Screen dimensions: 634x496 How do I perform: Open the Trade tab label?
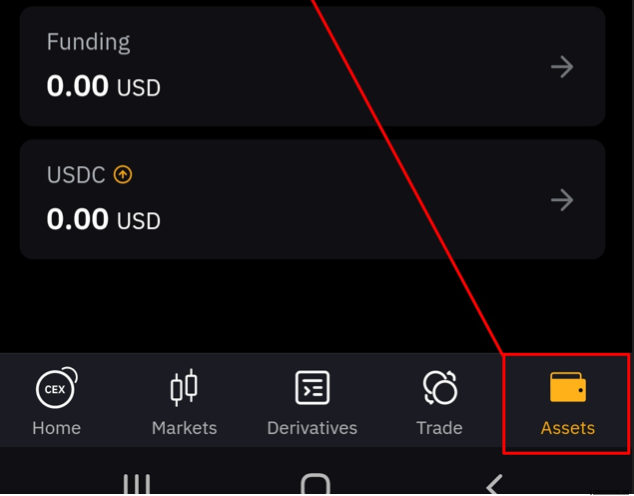pyautogui.click(x=440, y=428)
